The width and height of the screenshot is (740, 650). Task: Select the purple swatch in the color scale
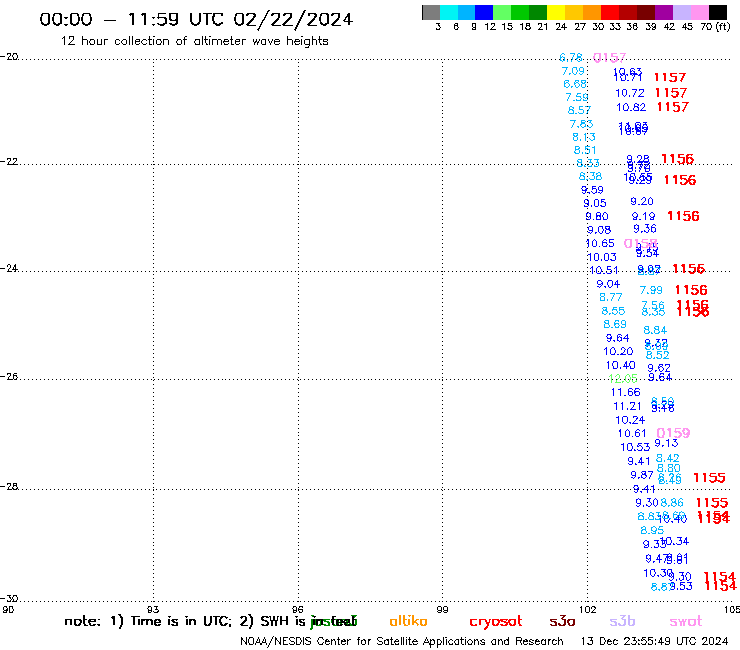coord(664,12)
